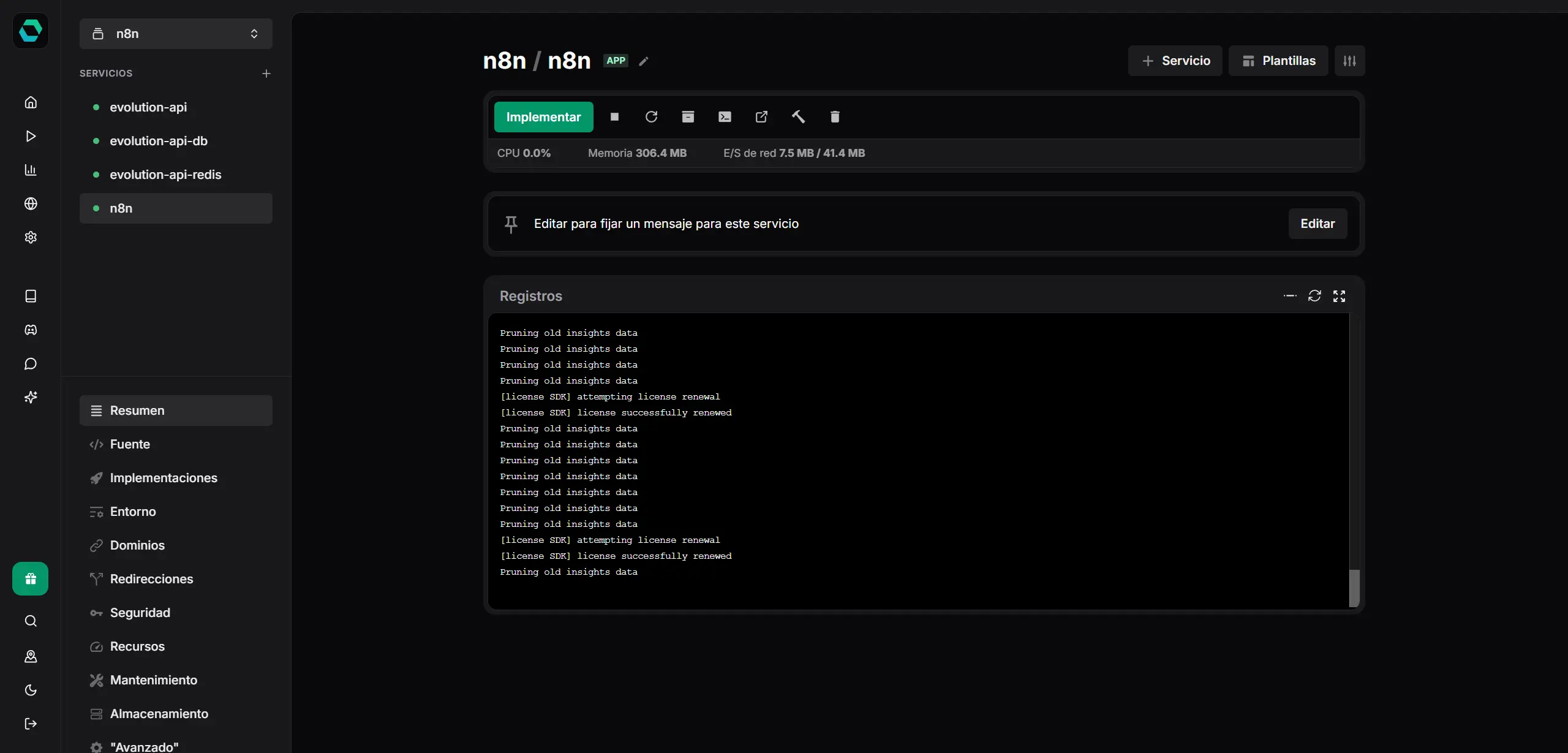Image resolution: width=1568 pixels, height=753 pixels.
Task: Open the service external link icon
Action: click(x=761, y=117)
